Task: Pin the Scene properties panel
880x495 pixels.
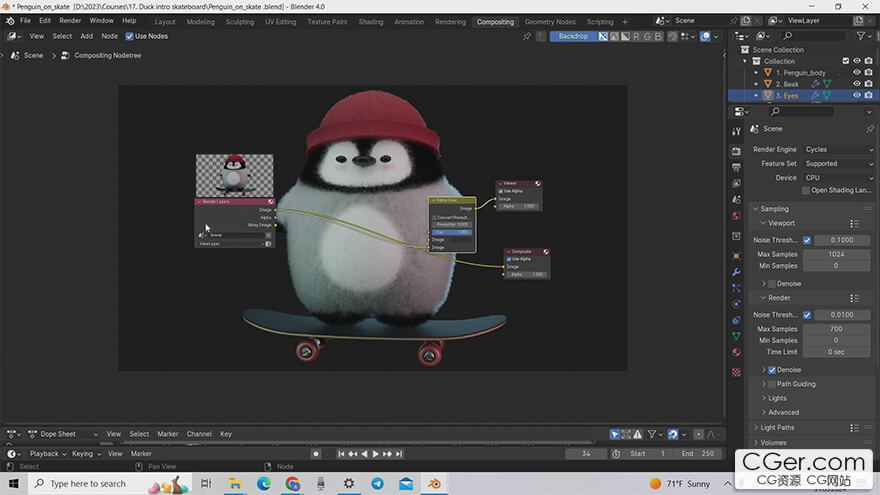Action: [x=869, y=129]
